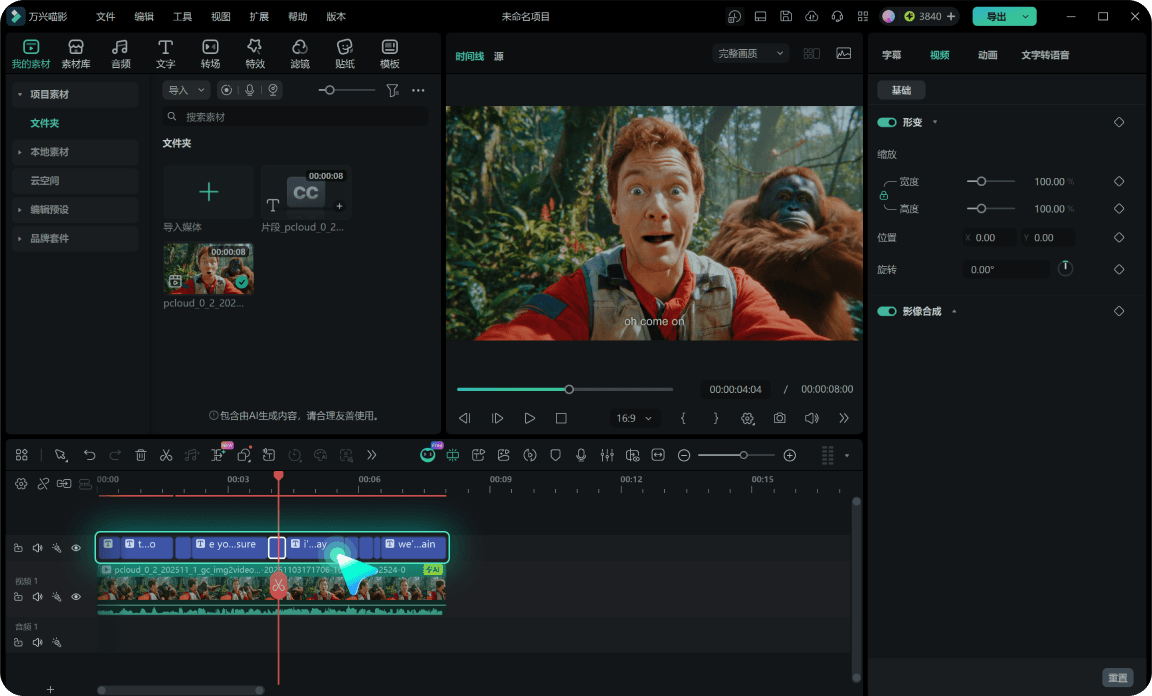
Task: Switch to the 字幕 subtitles tab
Action: (x=891, y=55)
